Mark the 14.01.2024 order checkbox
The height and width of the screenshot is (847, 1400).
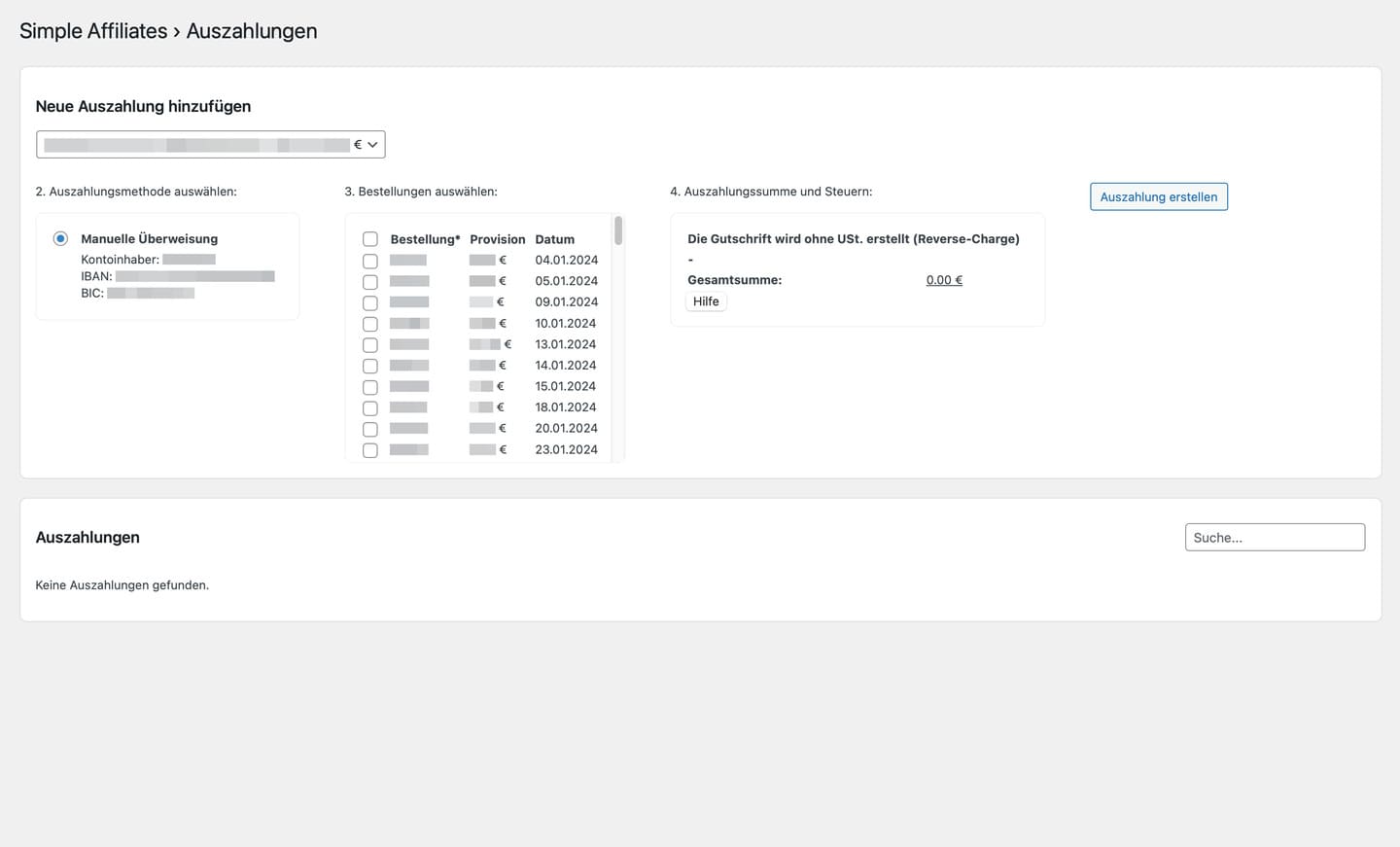[x=370, y=366]
